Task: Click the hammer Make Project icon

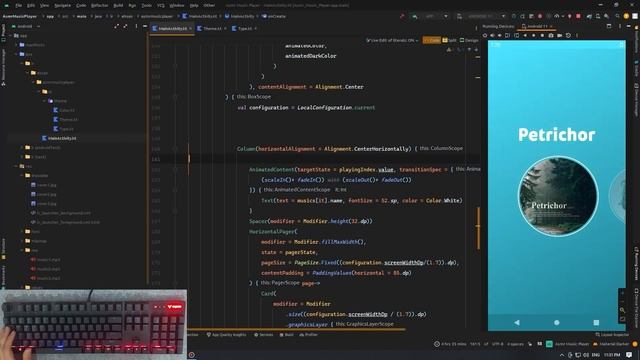Action: pyautogui.click(x=402, y=16)
